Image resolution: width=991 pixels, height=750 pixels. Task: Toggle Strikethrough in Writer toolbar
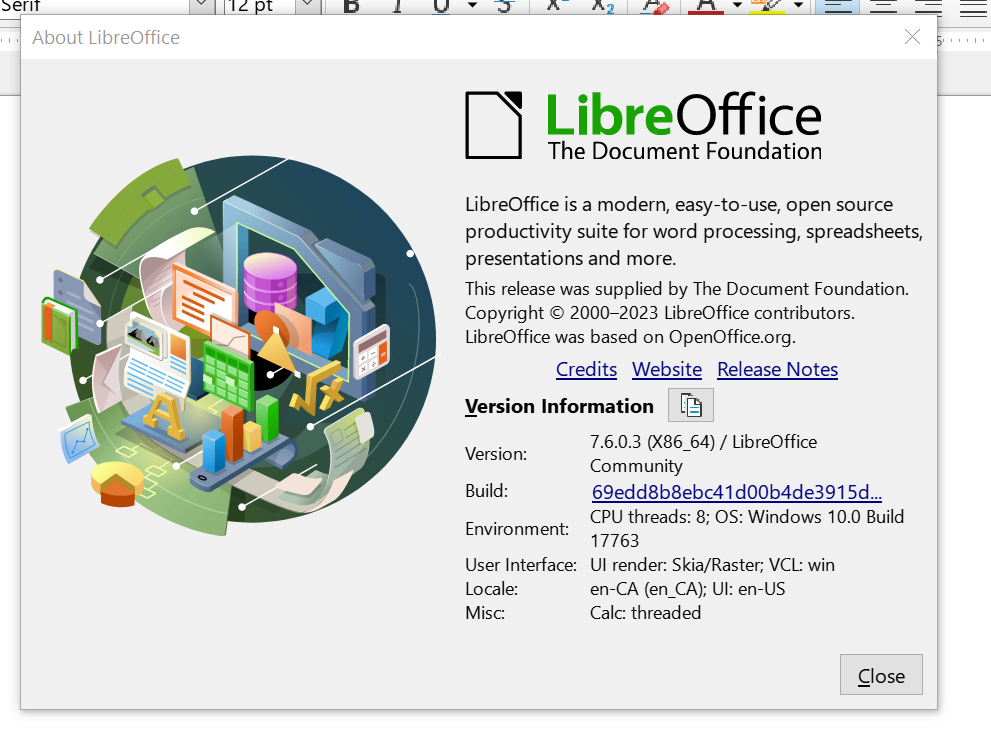click(504, 6)
